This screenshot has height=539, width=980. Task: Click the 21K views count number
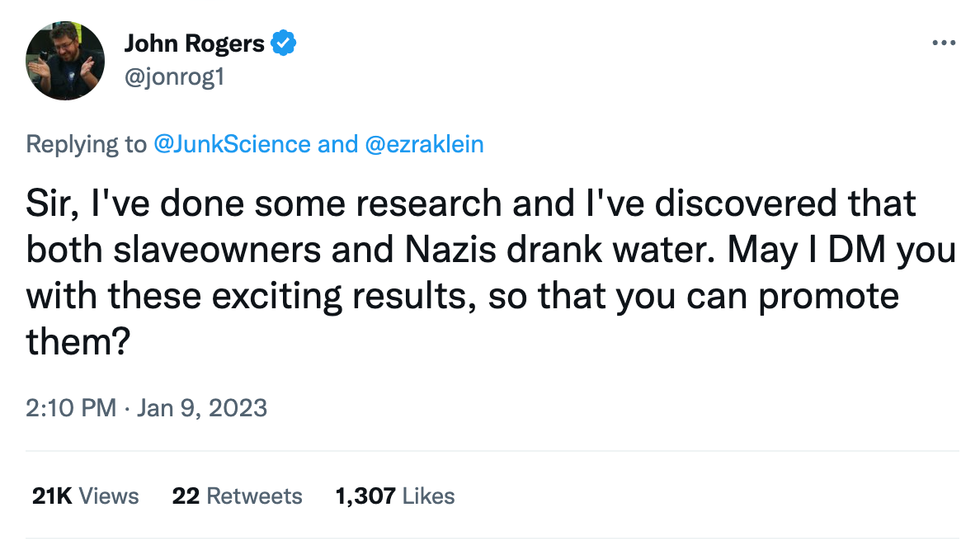pyautogui.click(x=51, y=496)
